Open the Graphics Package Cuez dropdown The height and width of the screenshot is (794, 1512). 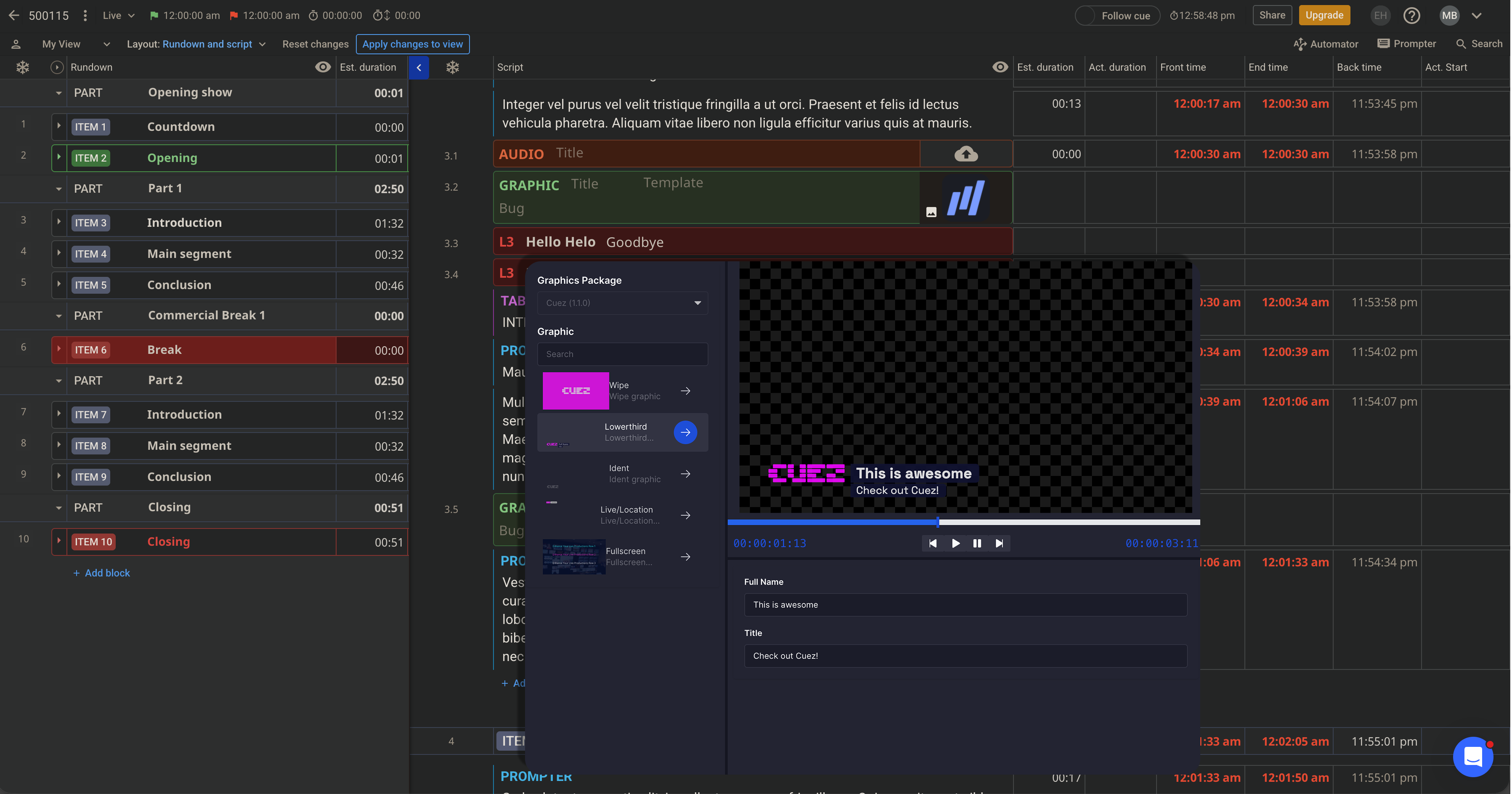pyautogui.click(x=623, y=303)
